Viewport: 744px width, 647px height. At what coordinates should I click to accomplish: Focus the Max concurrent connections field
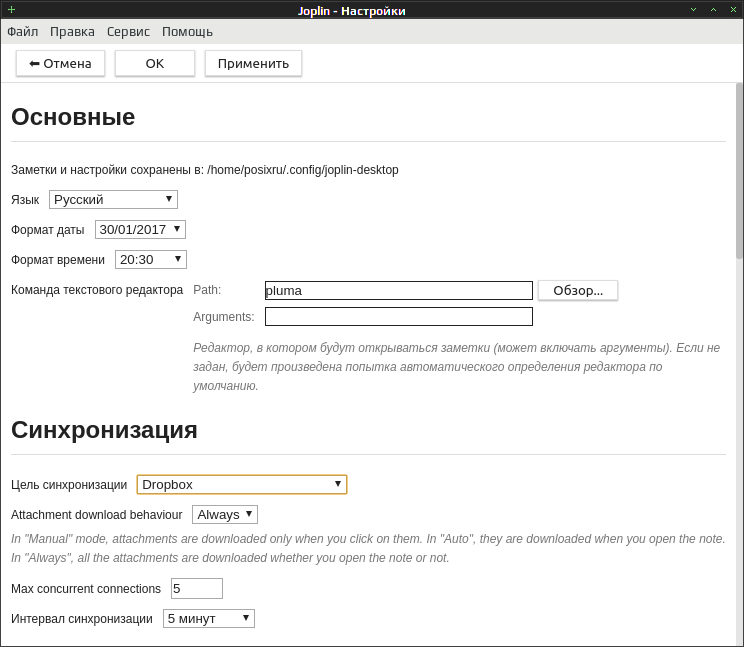coord(197,589)
